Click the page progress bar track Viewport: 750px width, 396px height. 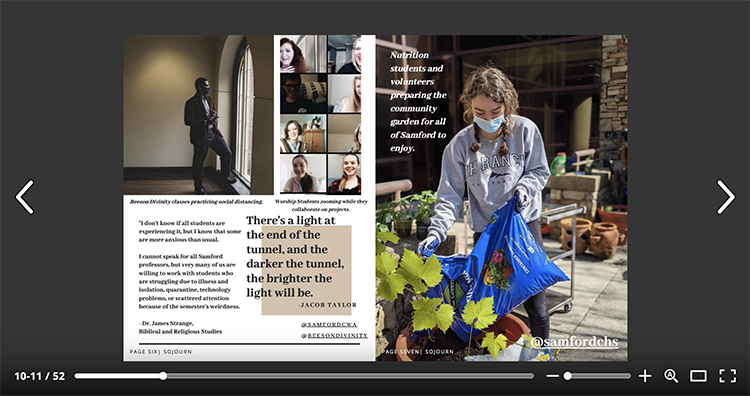304,376
